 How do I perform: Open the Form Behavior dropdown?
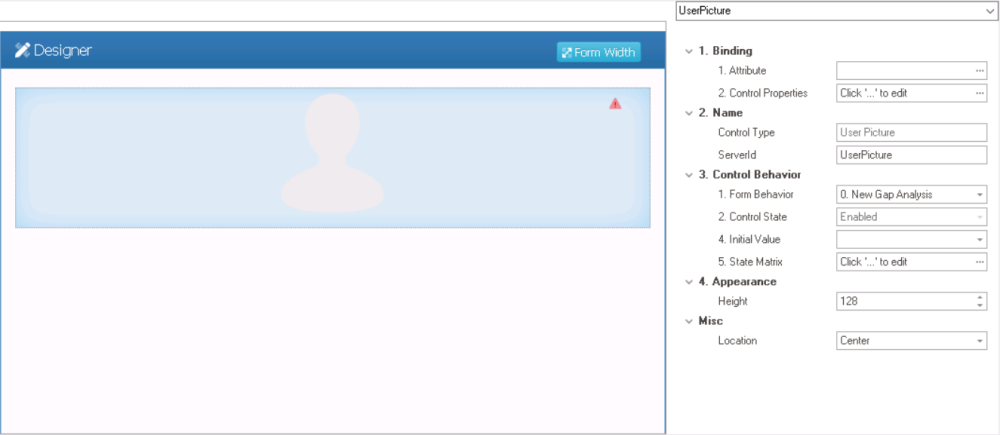(980, 195)
